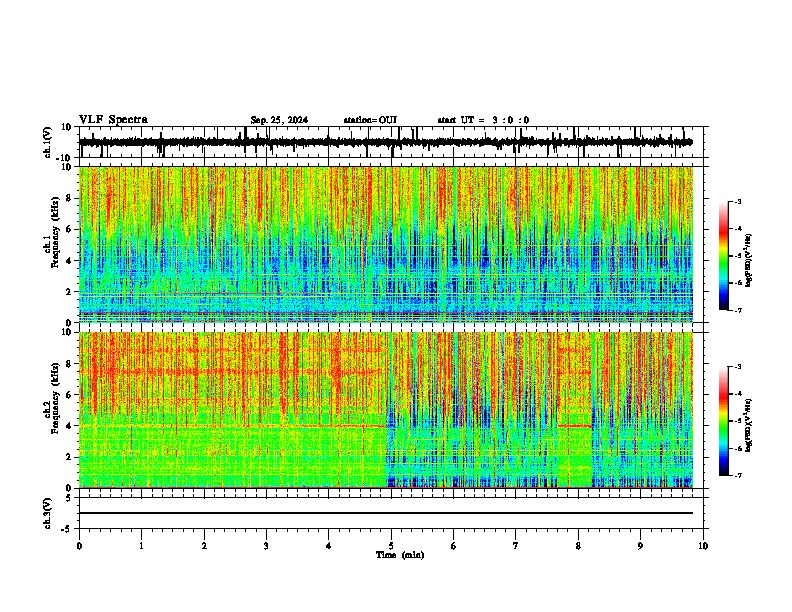Click the "6" kHz tick on ch.1 spectrogram
The image size is (792, 612).
point(70,229)
